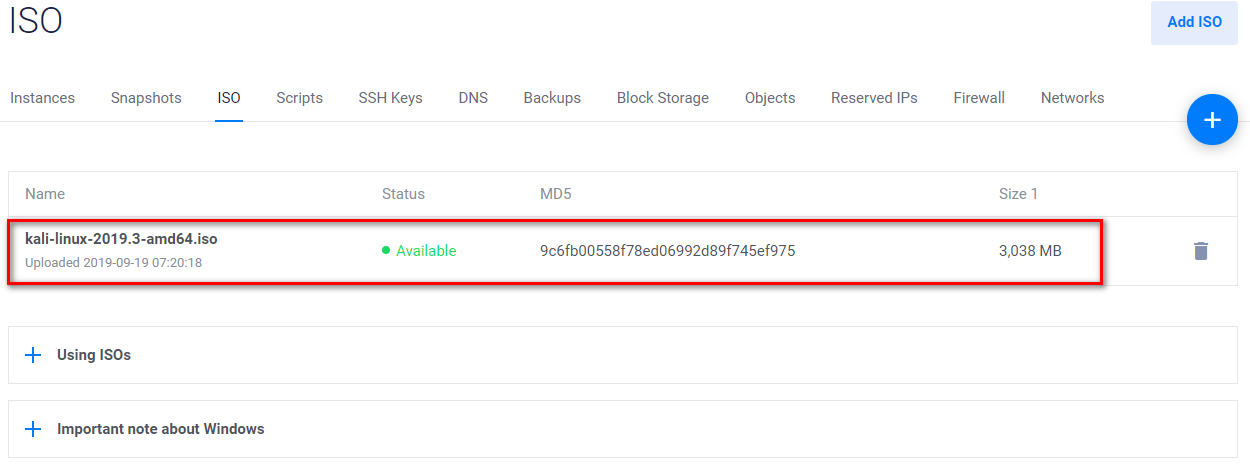1250x466 pixels.
Task: Go to the Block Storage tab
Action: pos(662,98)
